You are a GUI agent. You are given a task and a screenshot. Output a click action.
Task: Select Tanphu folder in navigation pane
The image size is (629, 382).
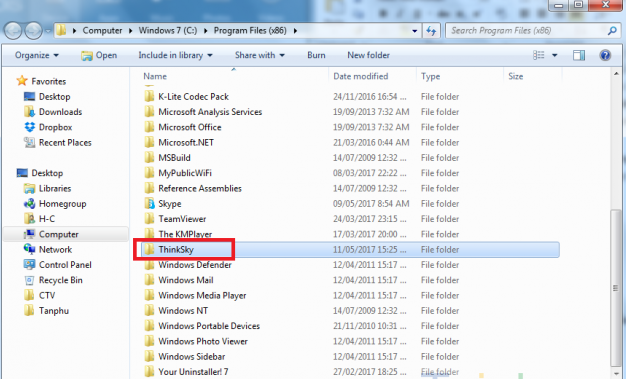click(54, 311)
